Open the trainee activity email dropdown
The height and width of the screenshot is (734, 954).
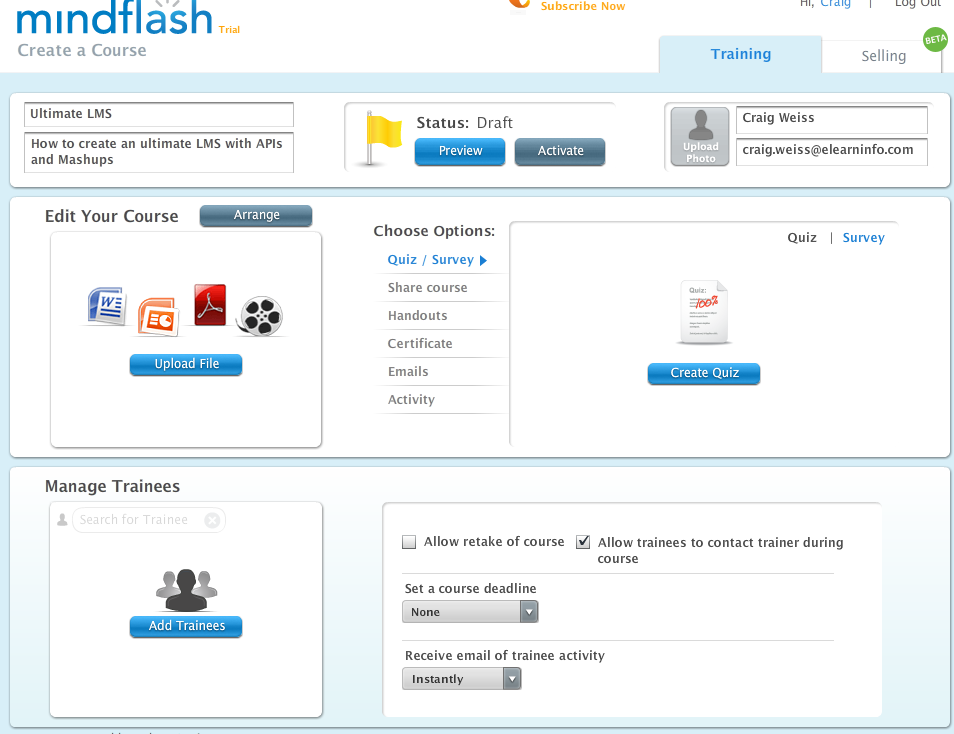(x=461, y=679)
